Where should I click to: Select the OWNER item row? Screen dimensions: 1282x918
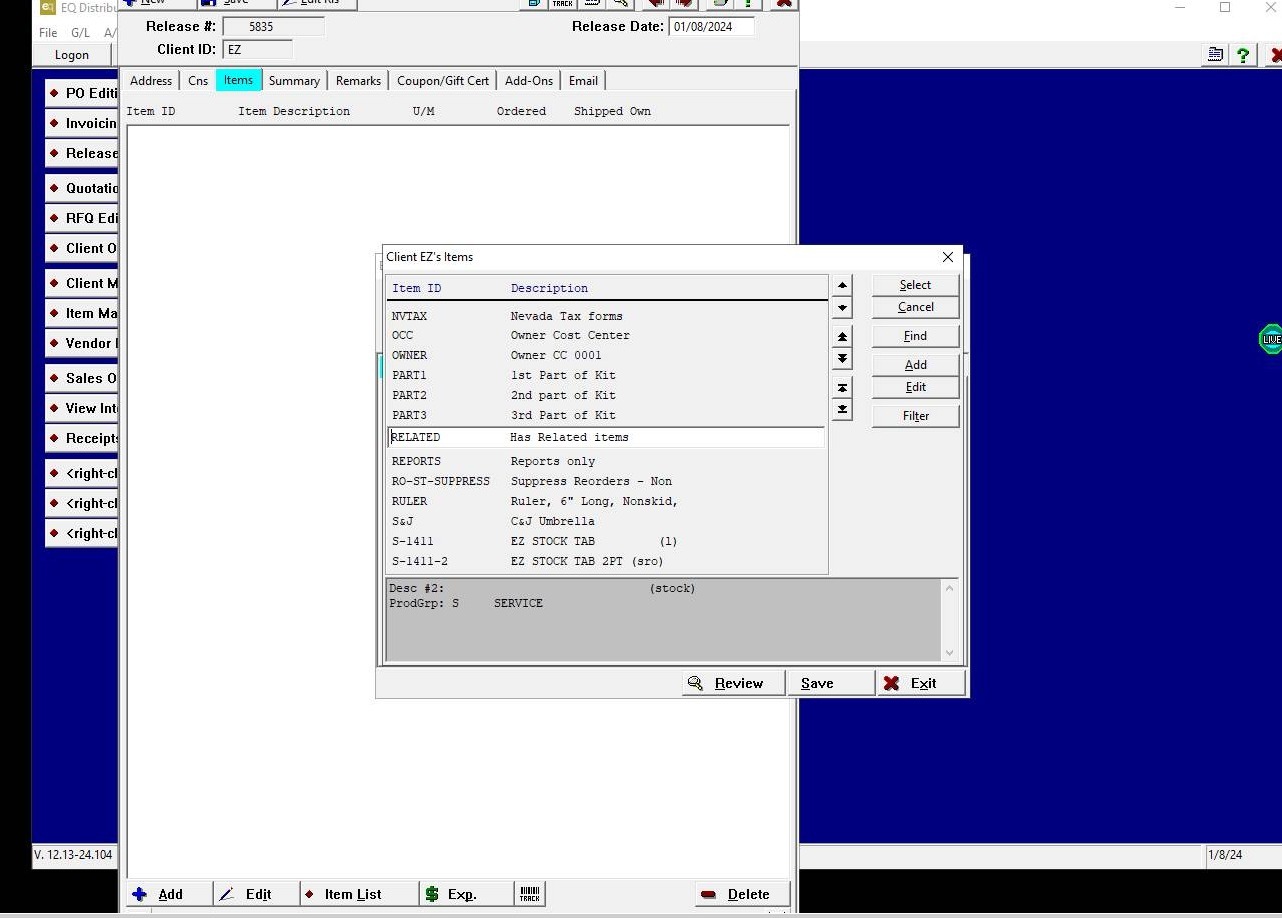(x=607, y=355)
